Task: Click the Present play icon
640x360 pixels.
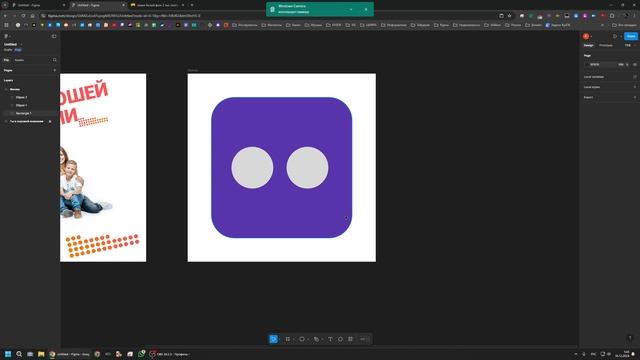Action: click(615, 36)
